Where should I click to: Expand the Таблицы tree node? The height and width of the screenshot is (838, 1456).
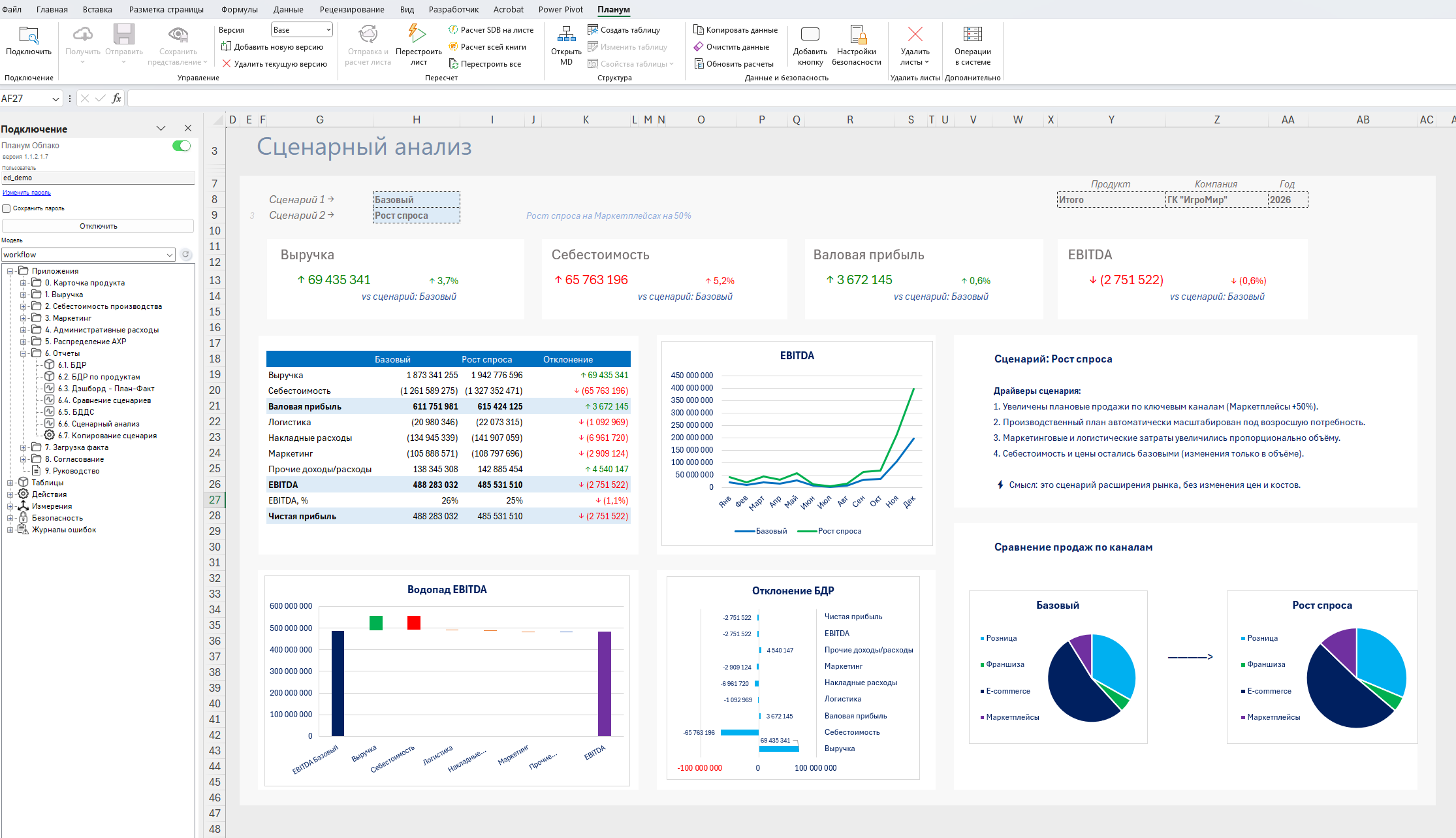(10, 483)
